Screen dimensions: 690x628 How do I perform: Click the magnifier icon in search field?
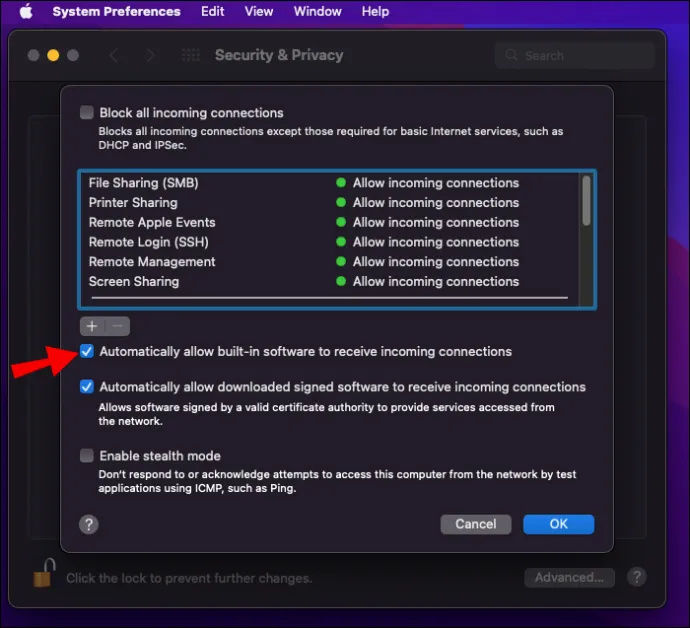511,55
